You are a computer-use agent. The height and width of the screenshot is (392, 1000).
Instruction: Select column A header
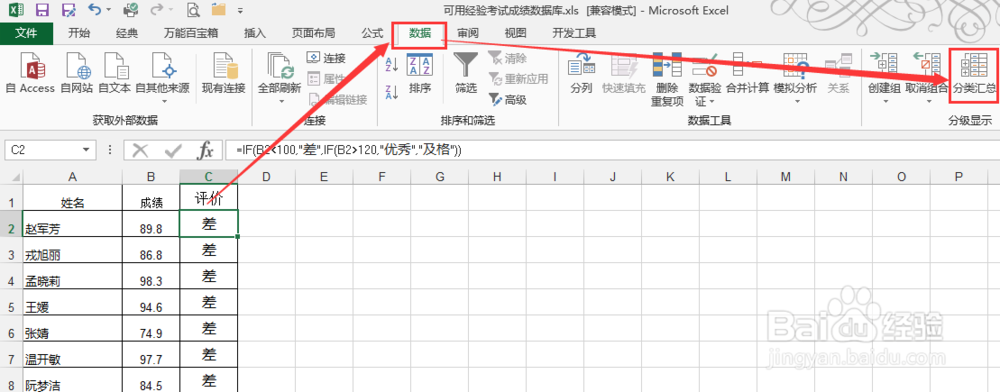tap(72, 177)
